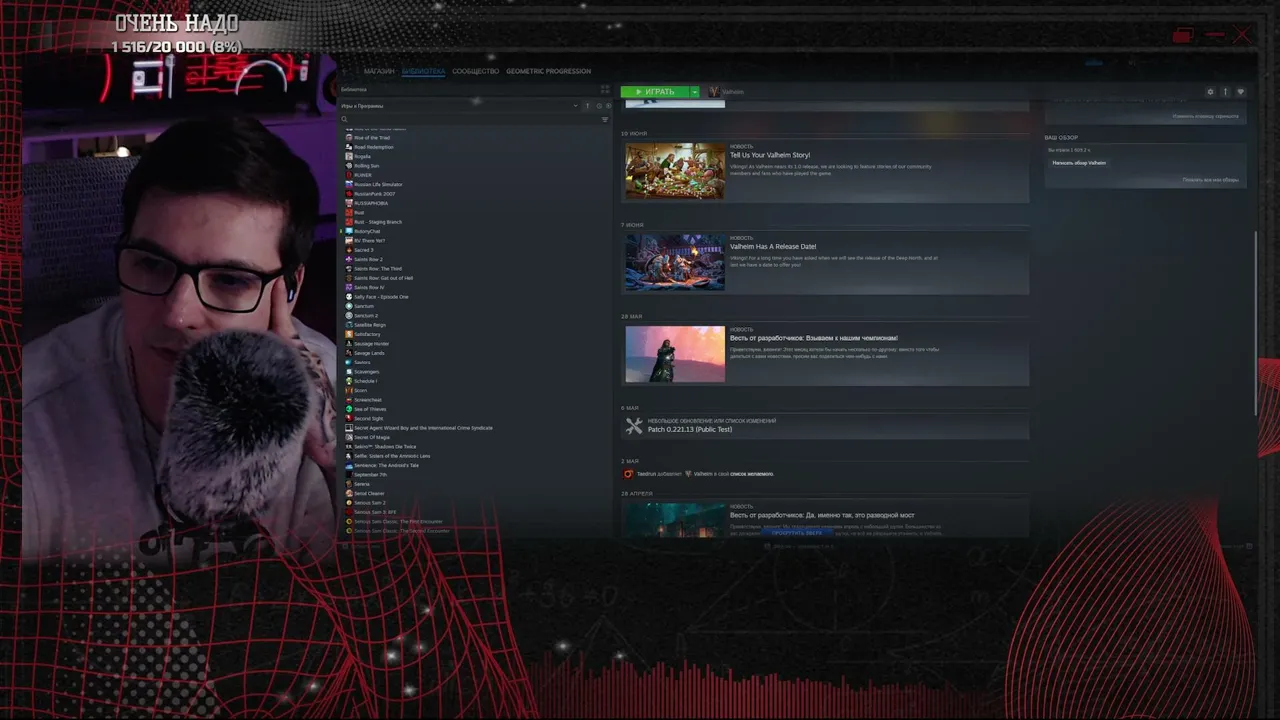The height and width of the screenshot is (720, 1280).
Task: Click the sort arrow icon in library header
Action: 587,106
